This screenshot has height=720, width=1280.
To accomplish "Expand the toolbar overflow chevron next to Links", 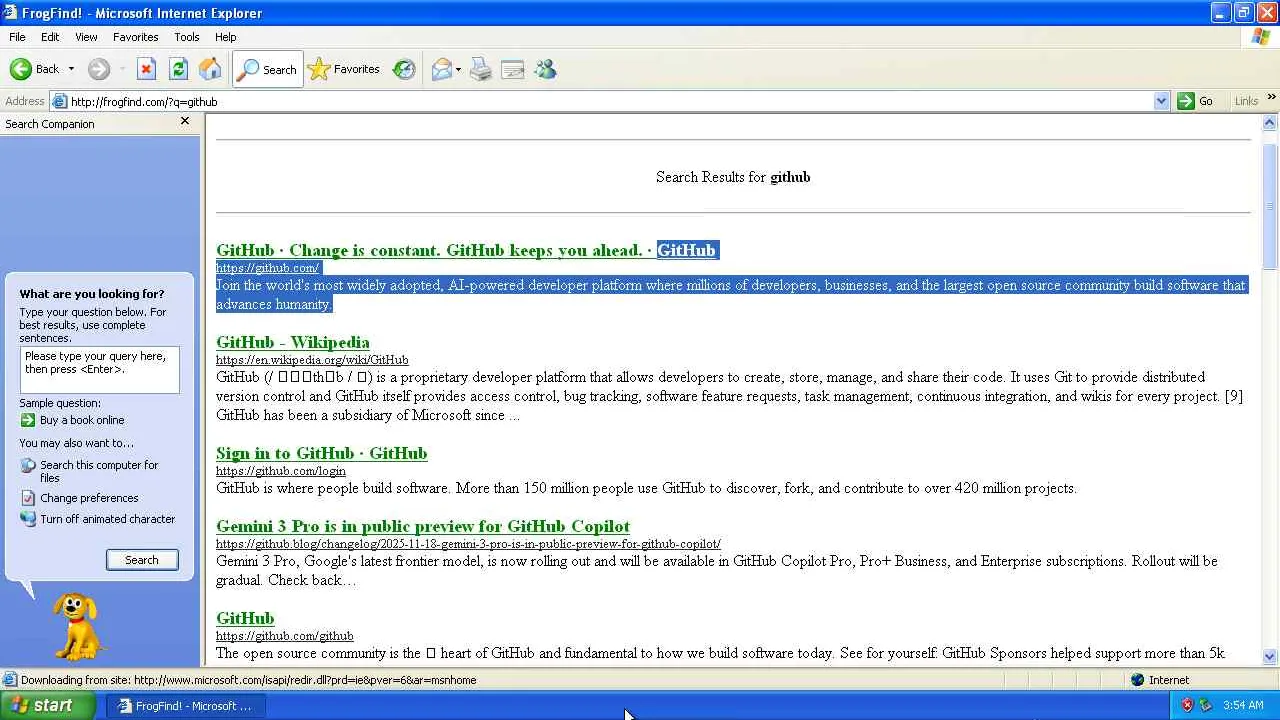I will 1271,98.
